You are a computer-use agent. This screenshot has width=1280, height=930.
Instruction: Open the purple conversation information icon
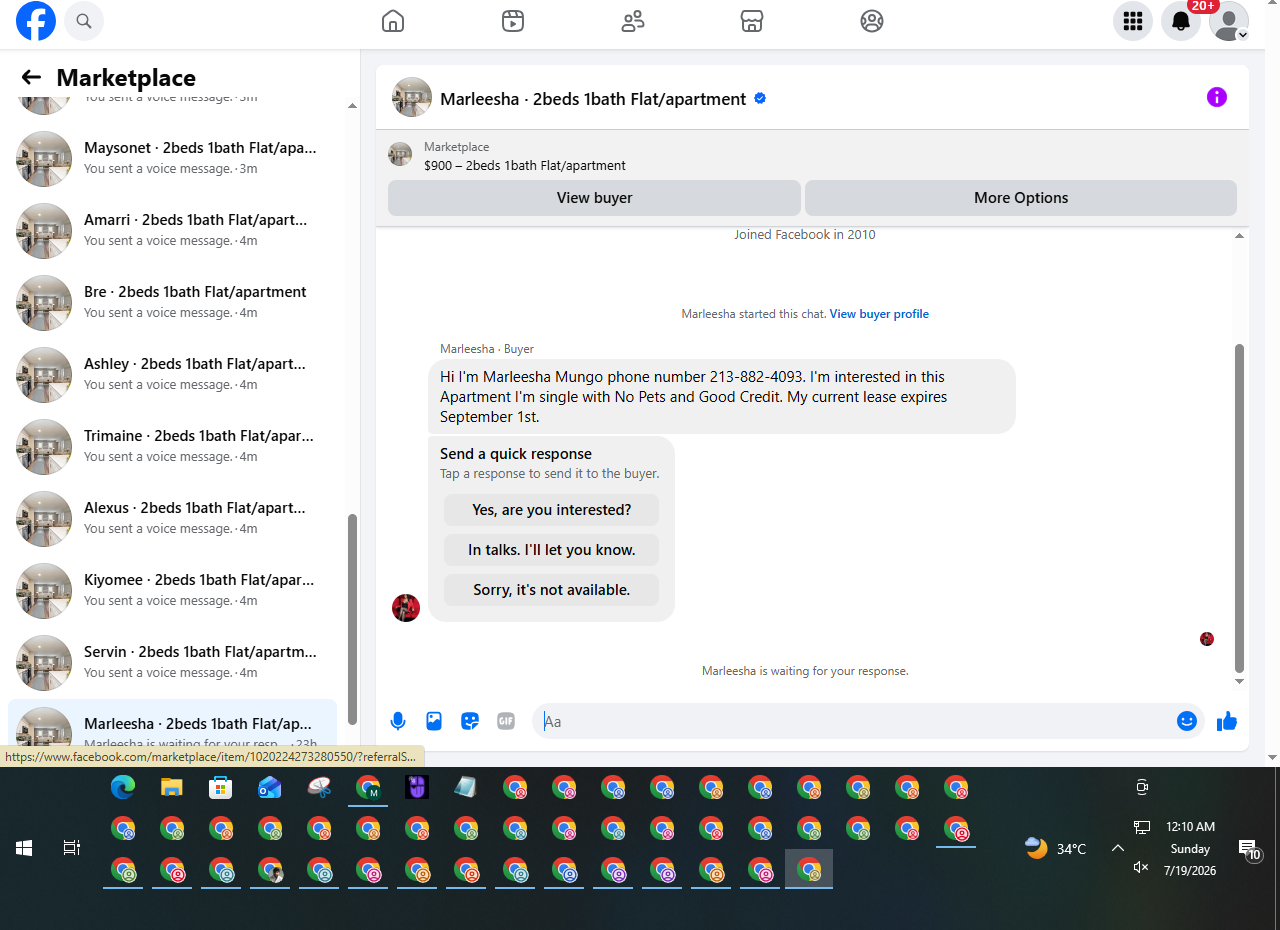point(1217,97)
